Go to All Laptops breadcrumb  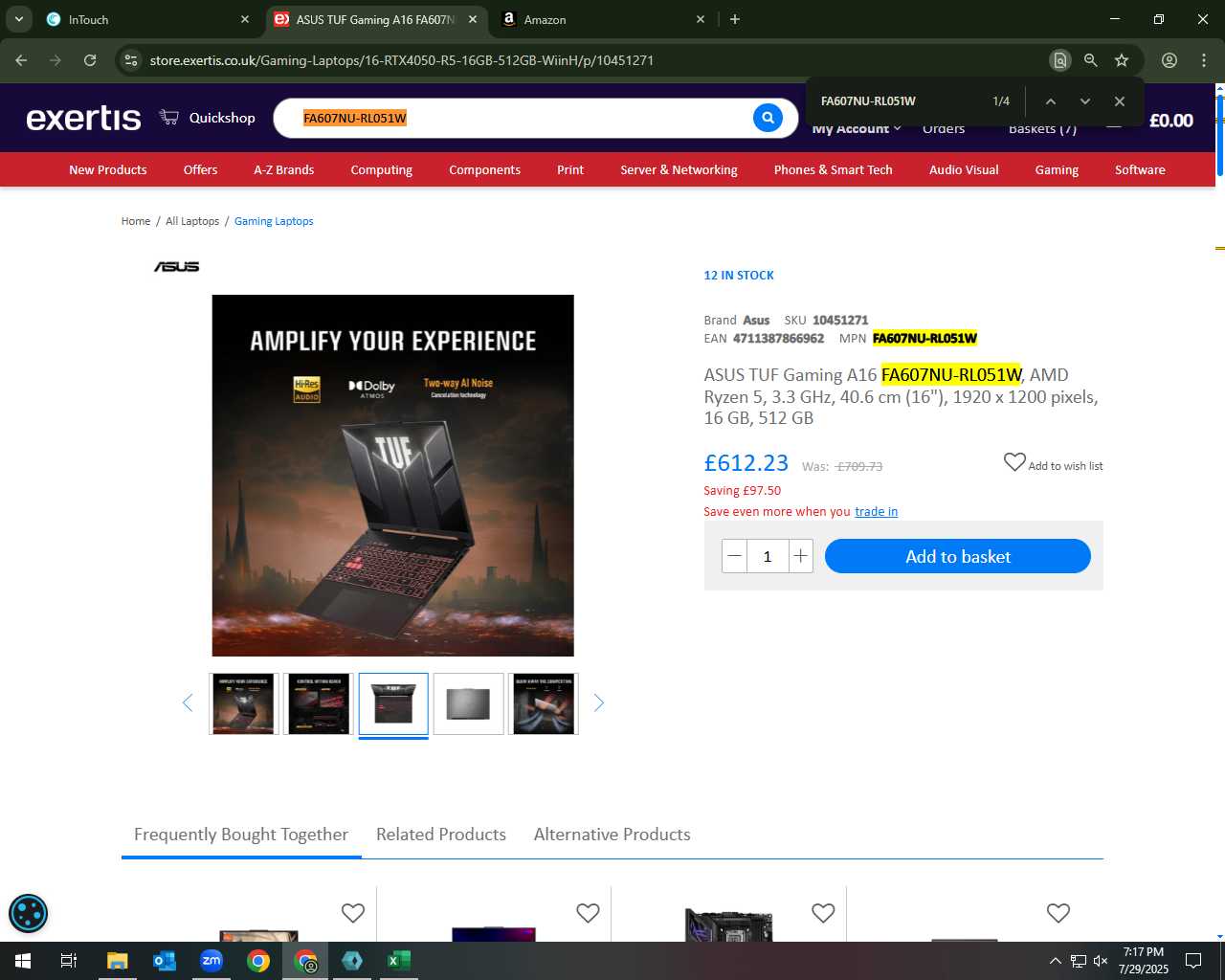point(192,221)
